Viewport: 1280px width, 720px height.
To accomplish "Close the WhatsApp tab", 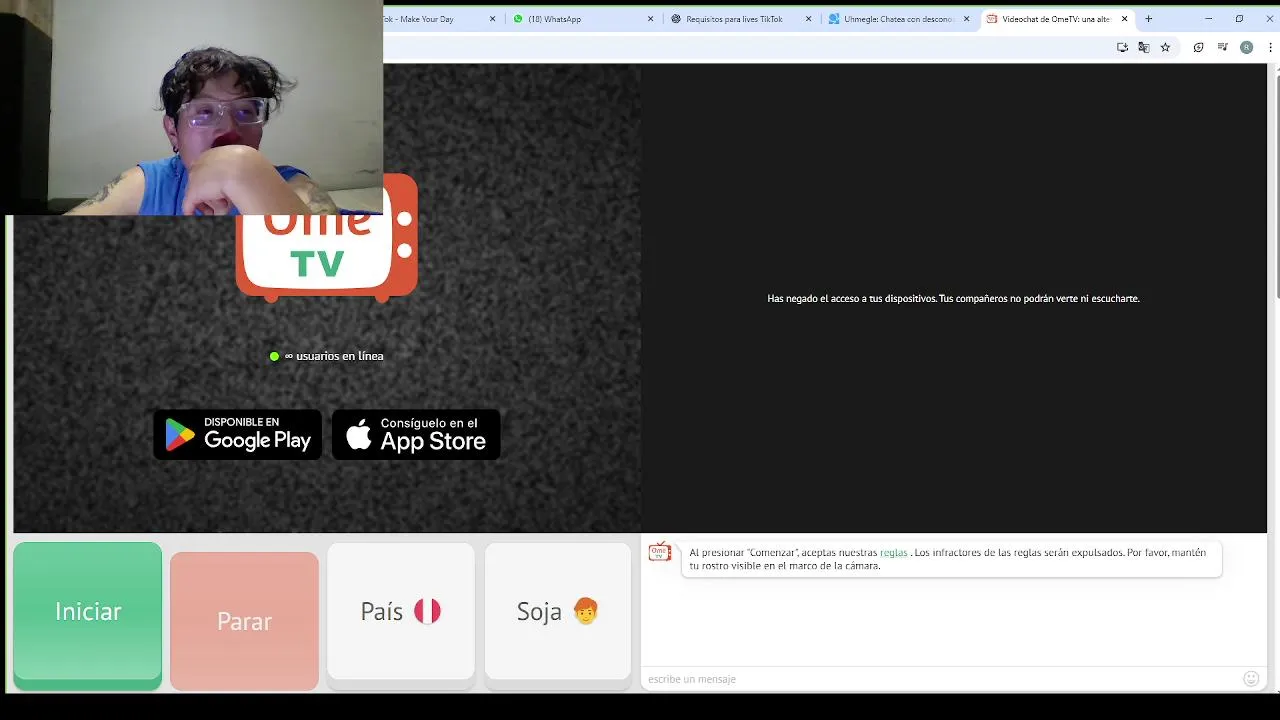I will coord(651,19).
